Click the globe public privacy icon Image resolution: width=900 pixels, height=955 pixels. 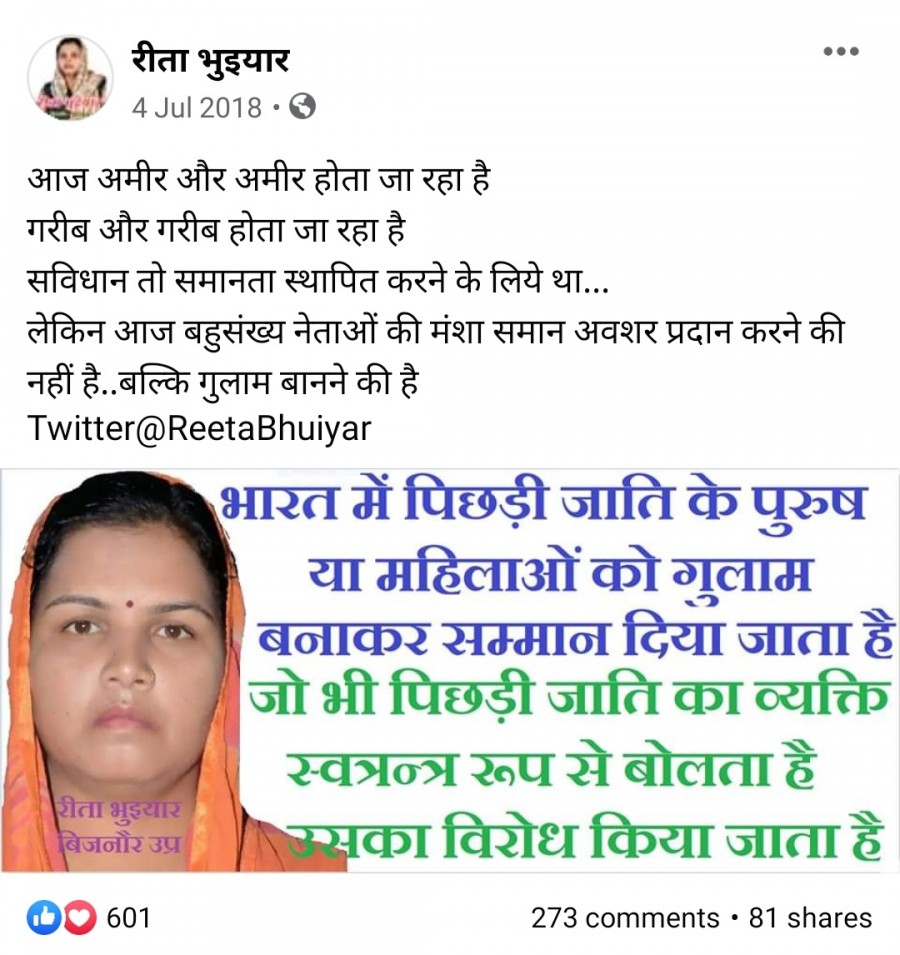[302, 107]
